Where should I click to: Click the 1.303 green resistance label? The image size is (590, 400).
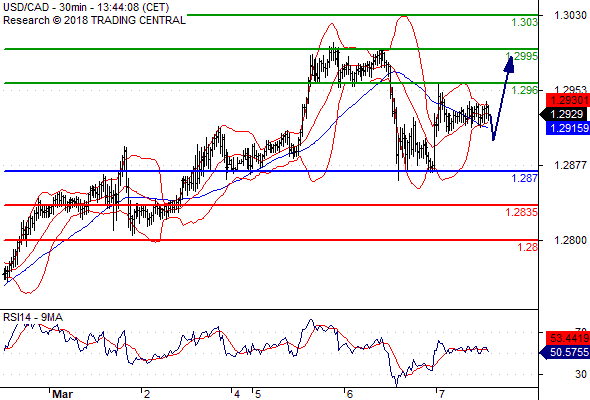coord(525,23)
